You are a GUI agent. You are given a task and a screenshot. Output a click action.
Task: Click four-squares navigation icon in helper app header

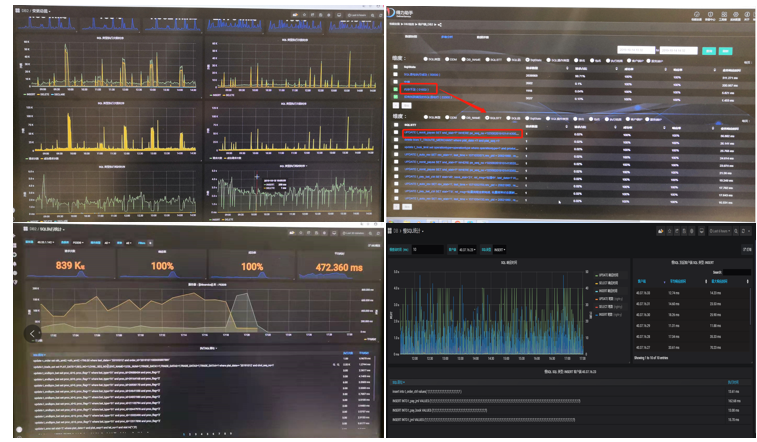724,14
